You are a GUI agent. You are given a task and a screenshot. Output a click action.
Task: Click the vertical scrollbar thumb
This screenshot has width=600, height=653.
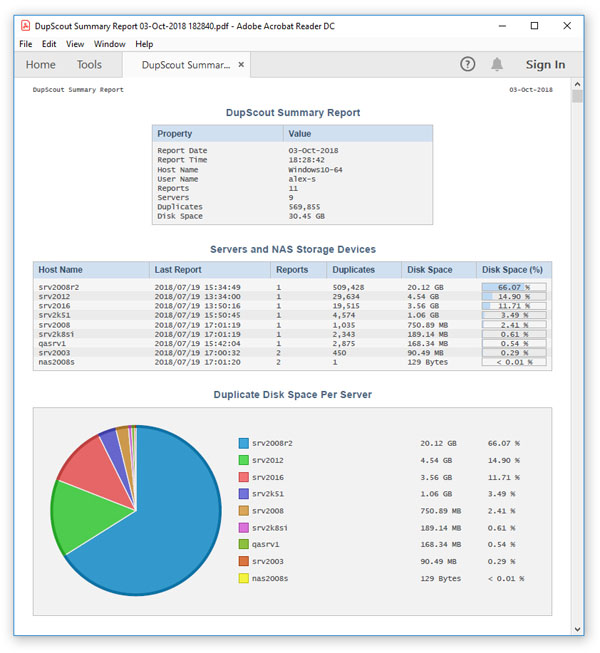coord(577,96)
